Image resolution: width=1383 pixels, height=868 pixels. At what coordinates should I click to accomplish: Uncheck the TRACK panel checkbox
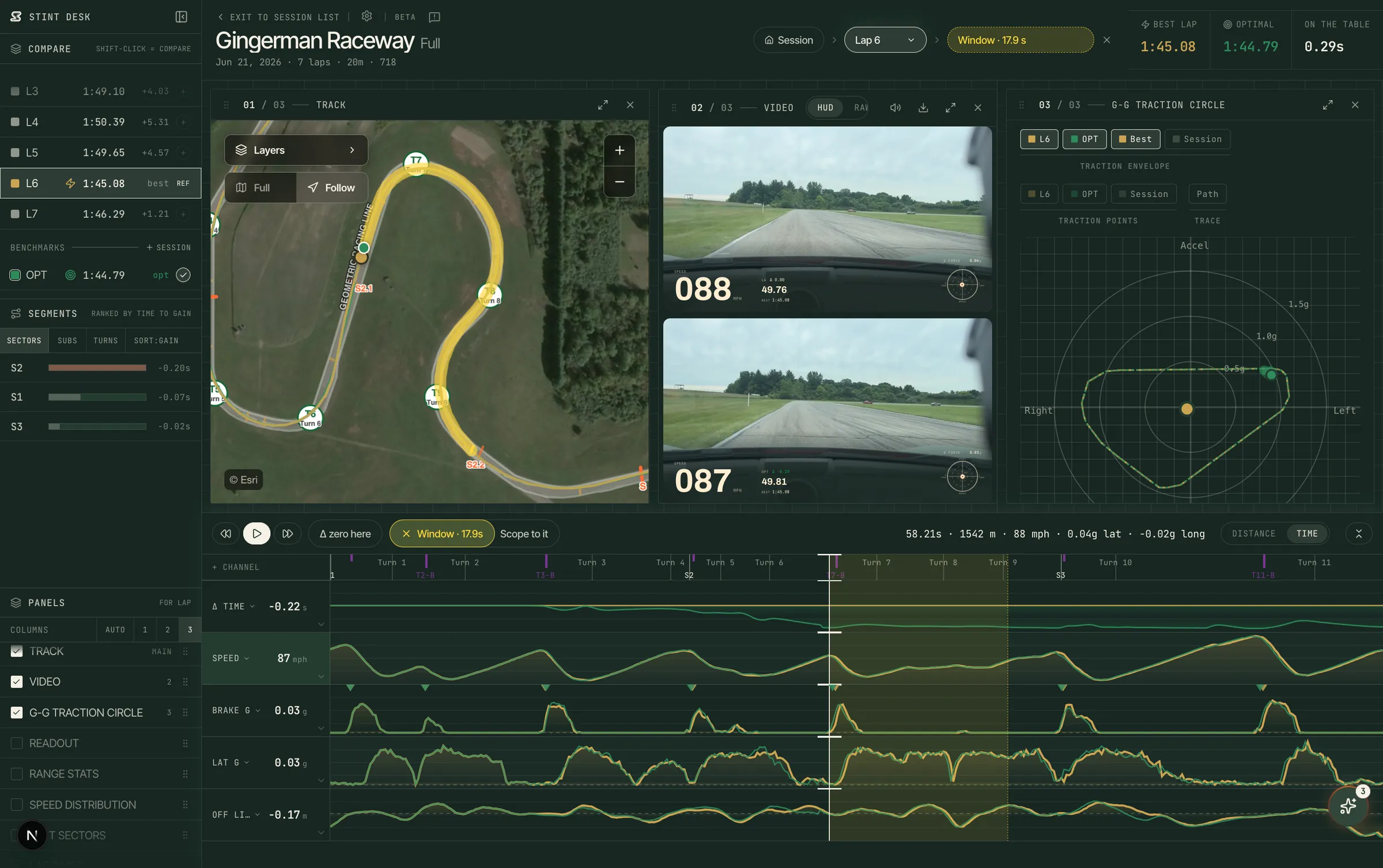17,651
